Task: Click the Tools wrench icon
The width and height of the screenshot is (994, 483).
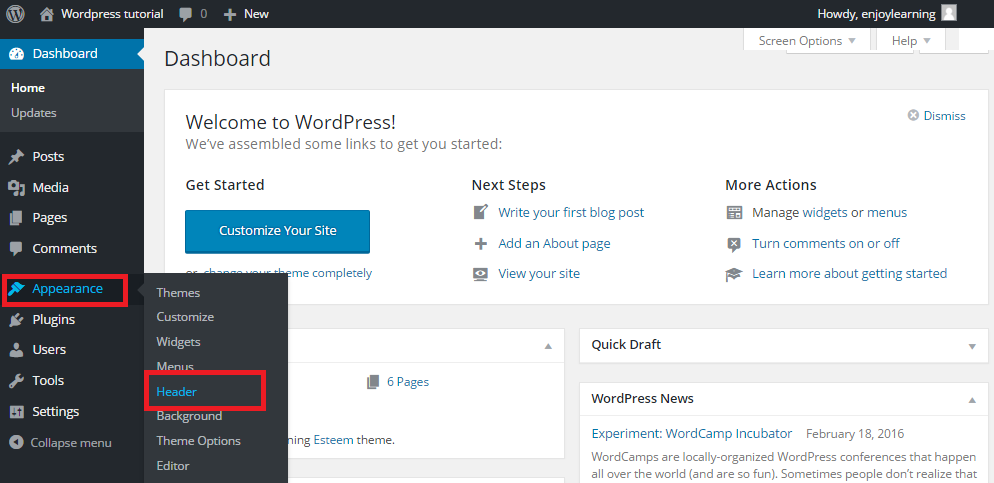Action: (16, 380)
